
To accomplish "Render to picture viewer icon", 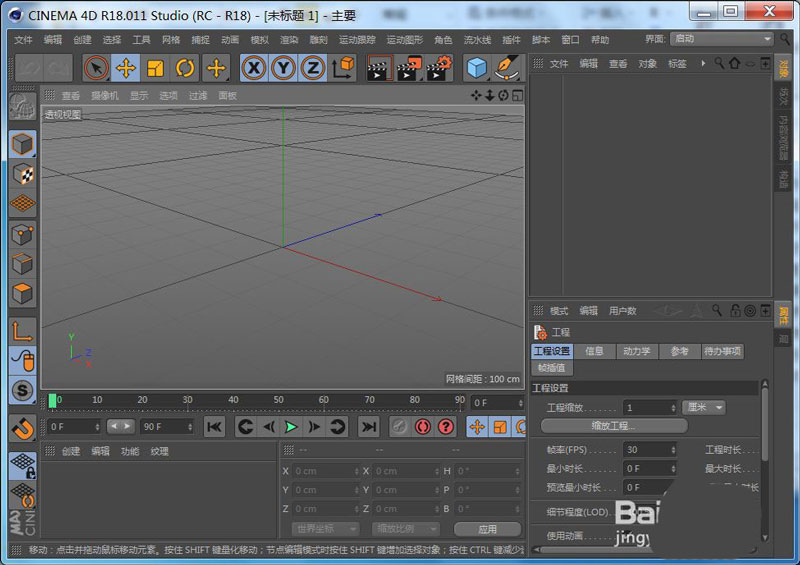I will [410, 68].
